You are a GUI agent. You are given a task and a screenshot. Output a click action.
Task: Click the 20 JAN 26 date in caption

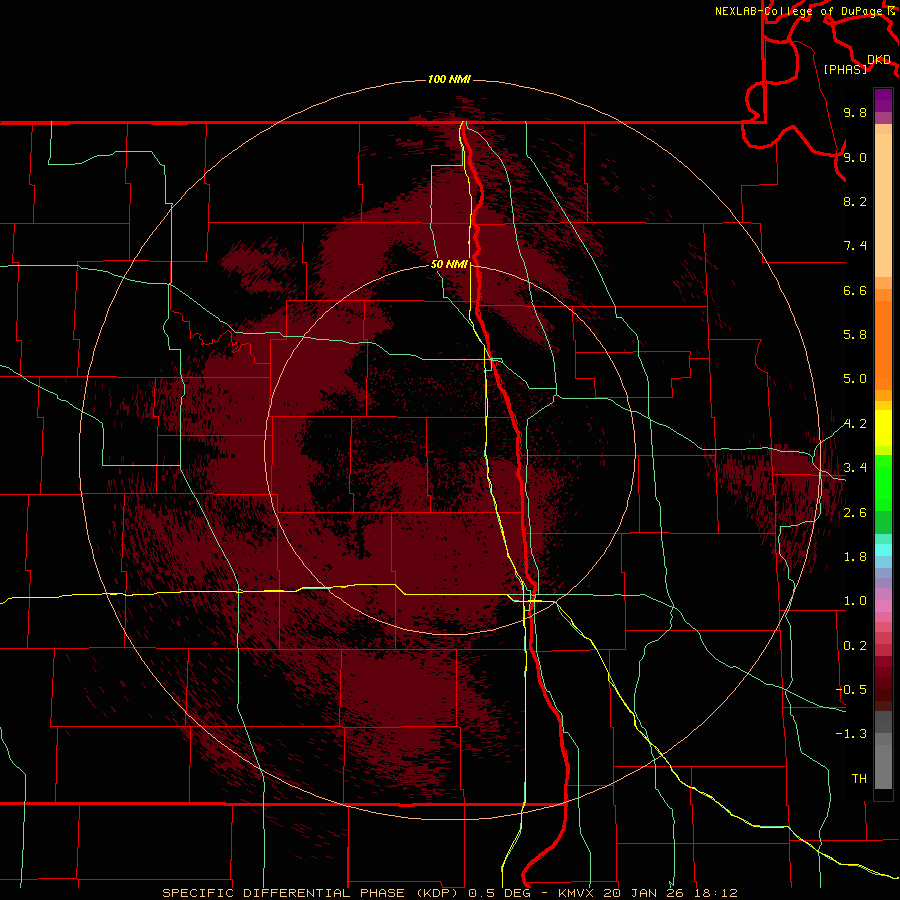[642, 893]
